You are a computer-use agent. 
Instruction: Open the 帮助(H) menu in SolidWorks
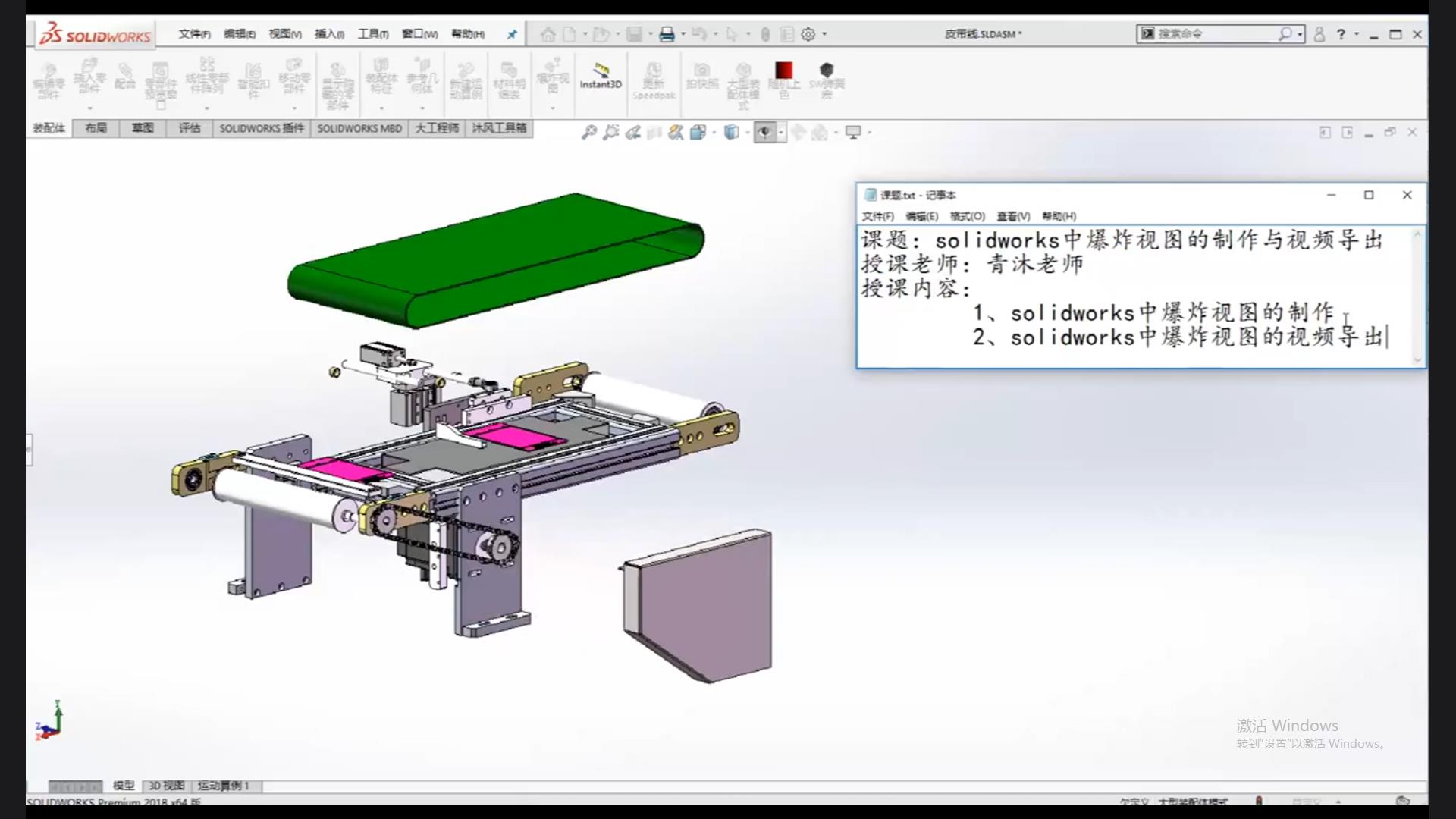tap(468, 34)
